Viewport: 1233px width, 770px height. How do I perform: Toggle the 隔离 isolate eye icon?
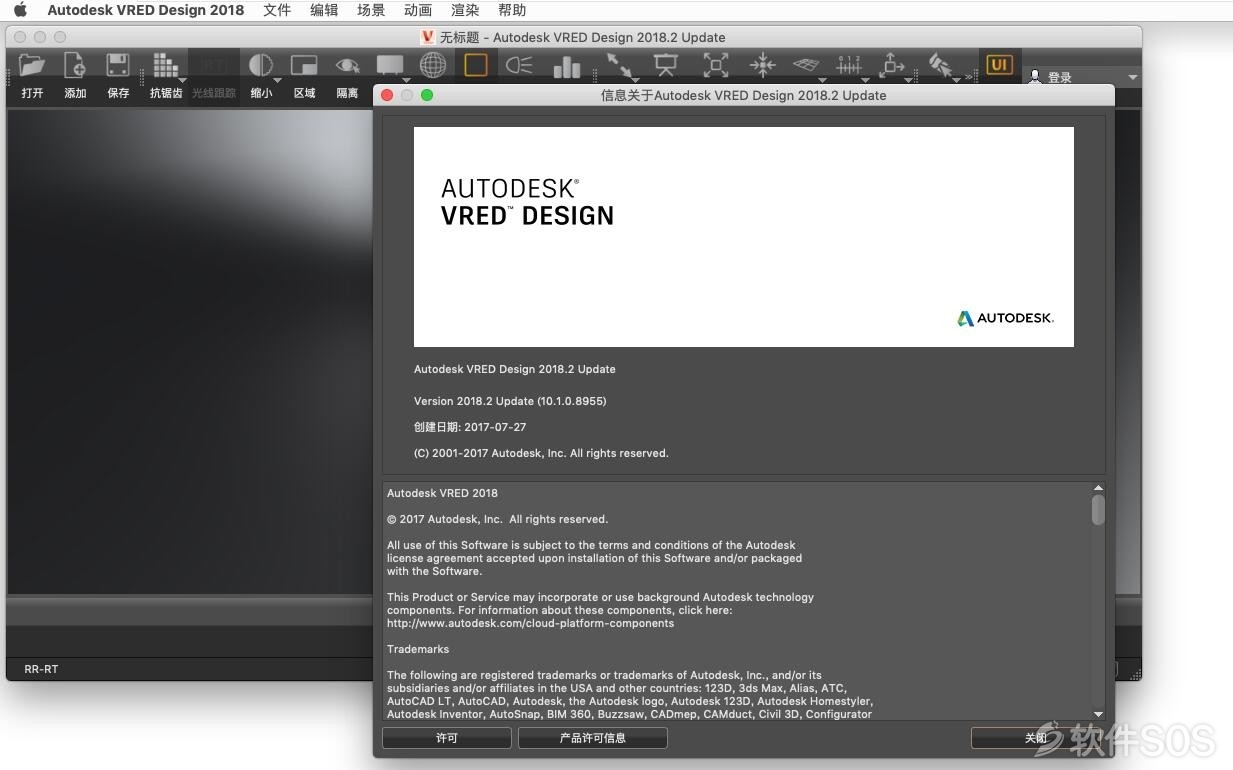point(347,66)
